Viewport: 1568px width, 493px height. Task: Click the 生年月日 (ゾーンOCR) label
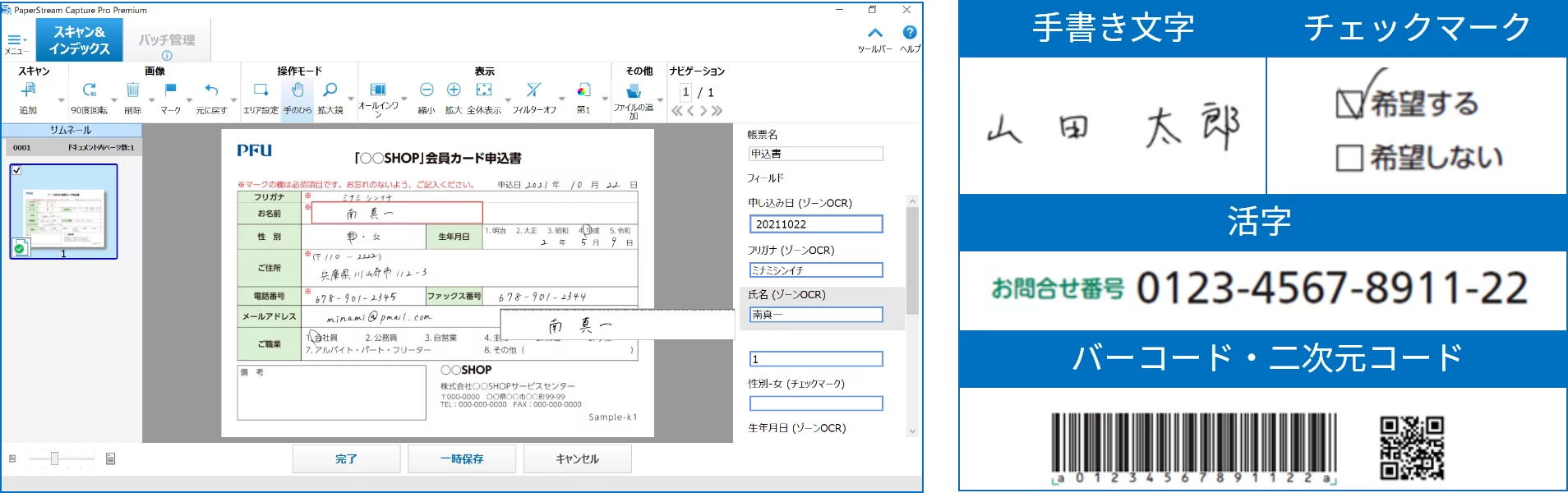pyautogui.click(x=796, y=428)
